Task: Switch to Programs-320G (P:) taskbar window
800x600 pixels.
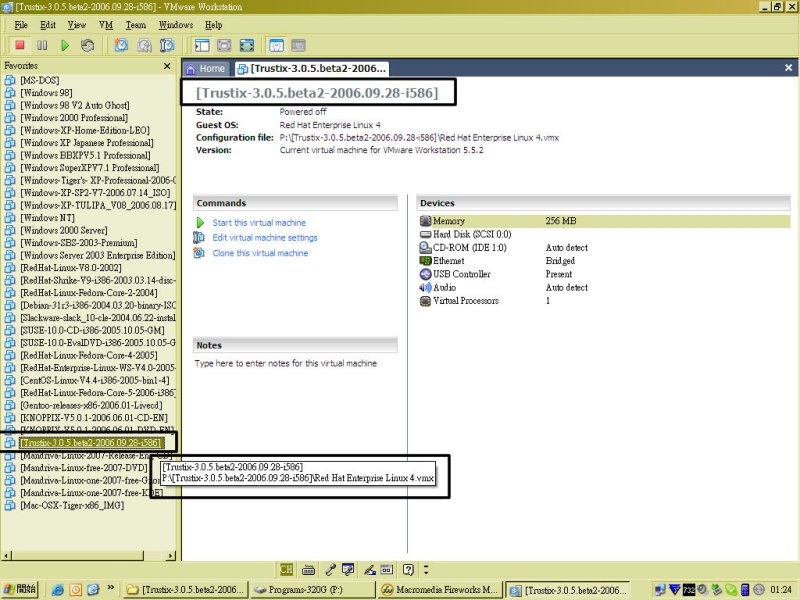Action: (312, 590)
